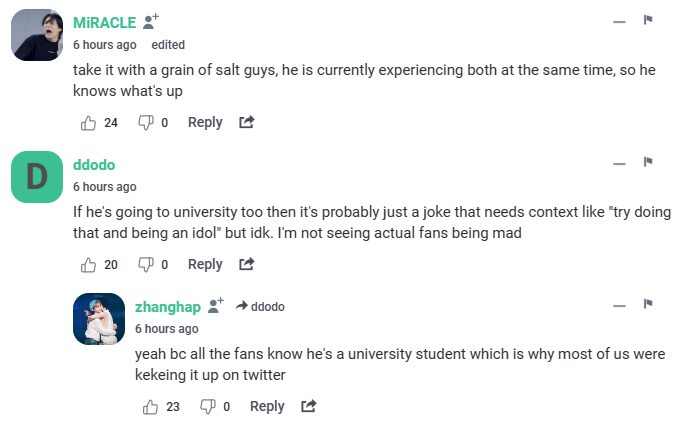Reply to zhanghap's comment
The height and width of the screenshot is (423, 681).
[x=267, y=407]
